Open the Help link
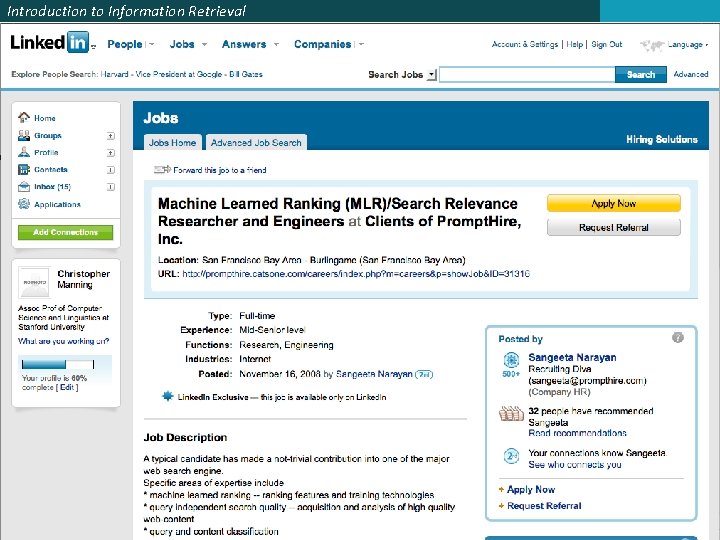The image size is (720, 540). pyautogui.click(x=574, y=44)
